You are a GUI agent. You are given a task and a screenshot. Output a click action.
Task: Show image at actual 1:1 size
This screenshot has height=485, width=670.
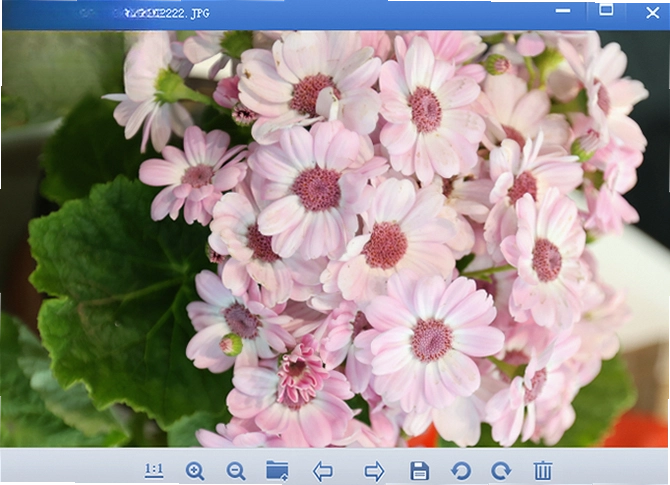point(154,471)
